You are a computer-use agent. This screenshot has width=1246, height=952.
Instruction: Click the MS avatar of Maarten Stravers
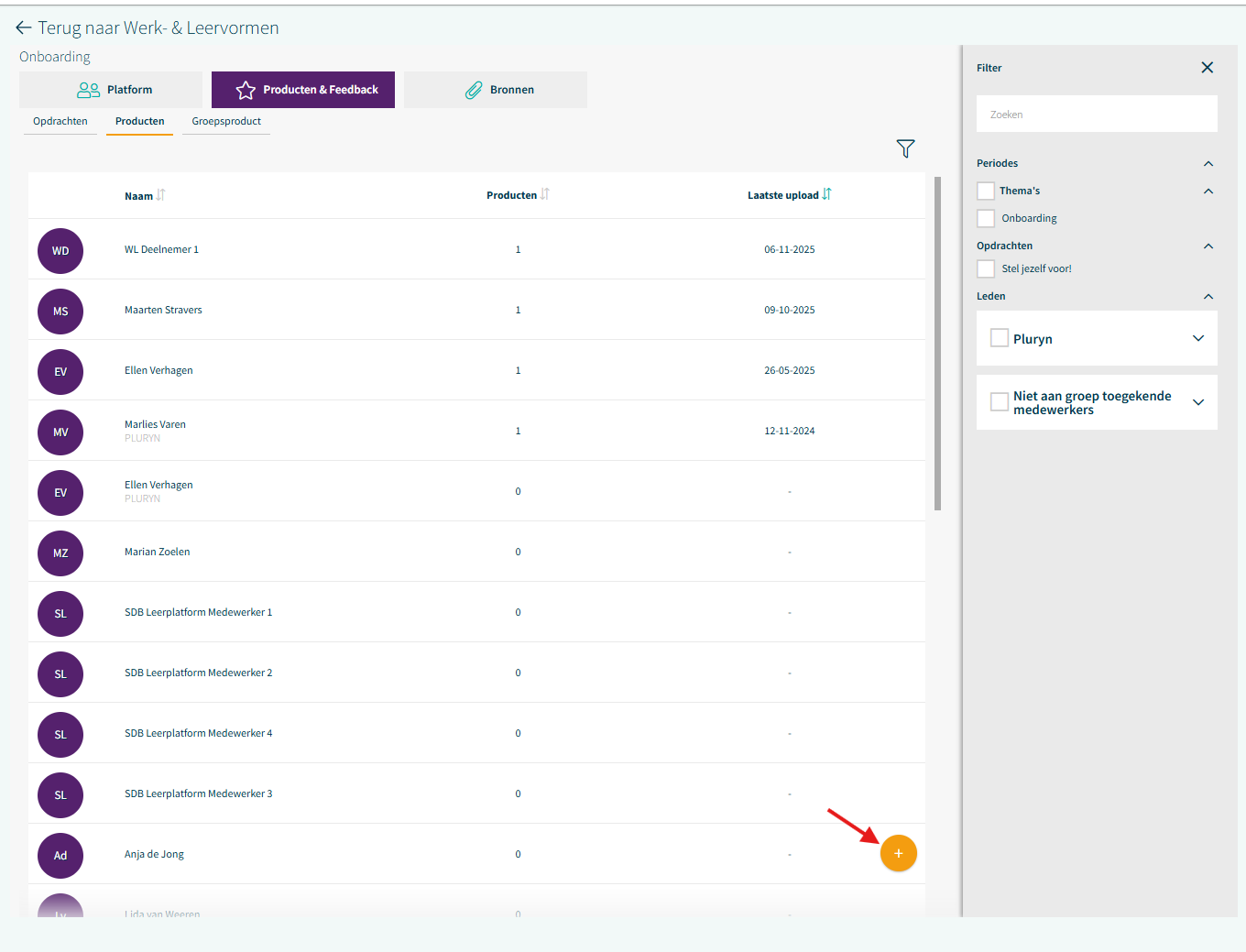click(60, 312)
